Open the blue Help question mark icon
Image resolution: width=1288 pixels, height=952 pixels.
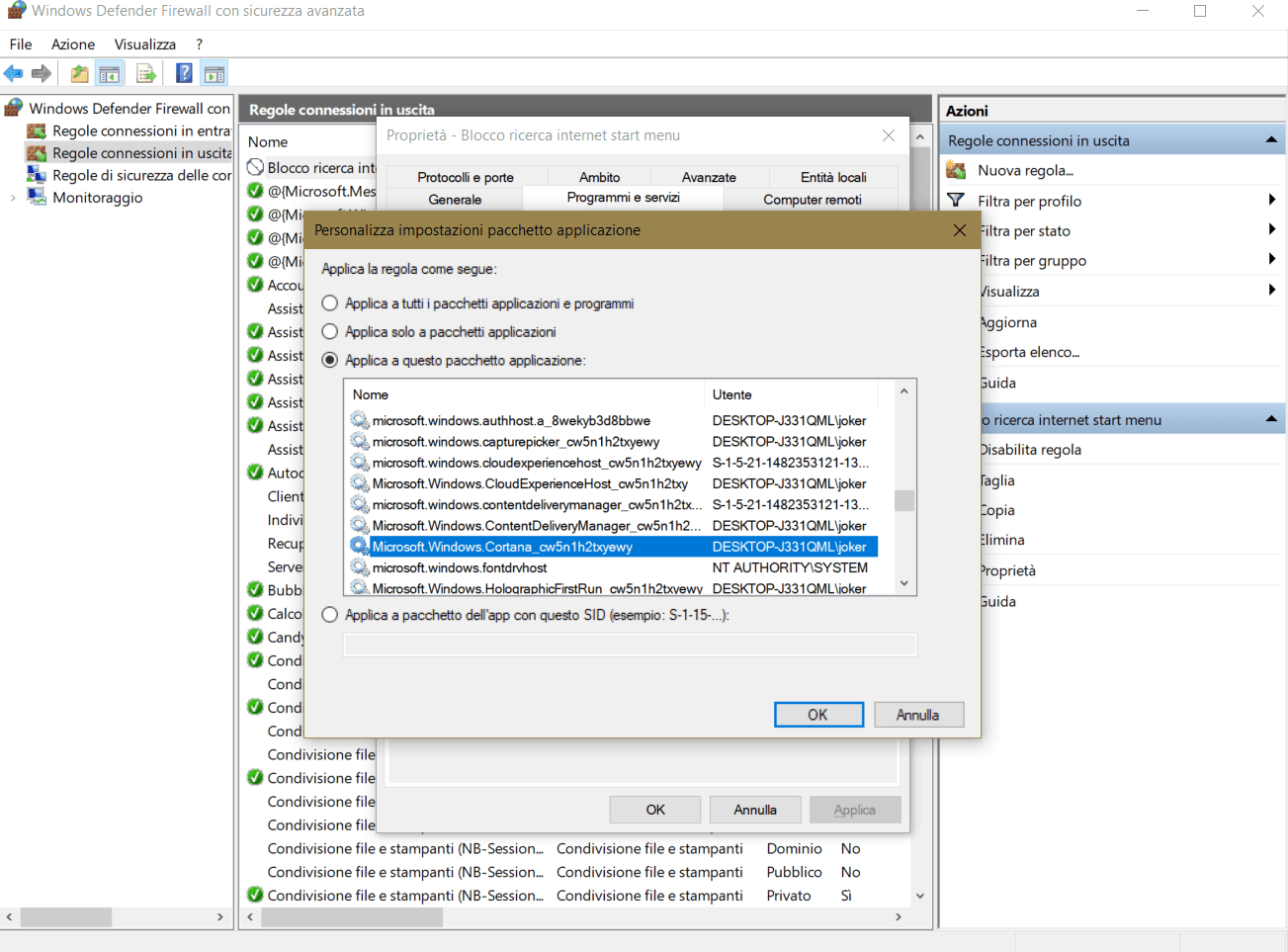(x=184, y=74)
